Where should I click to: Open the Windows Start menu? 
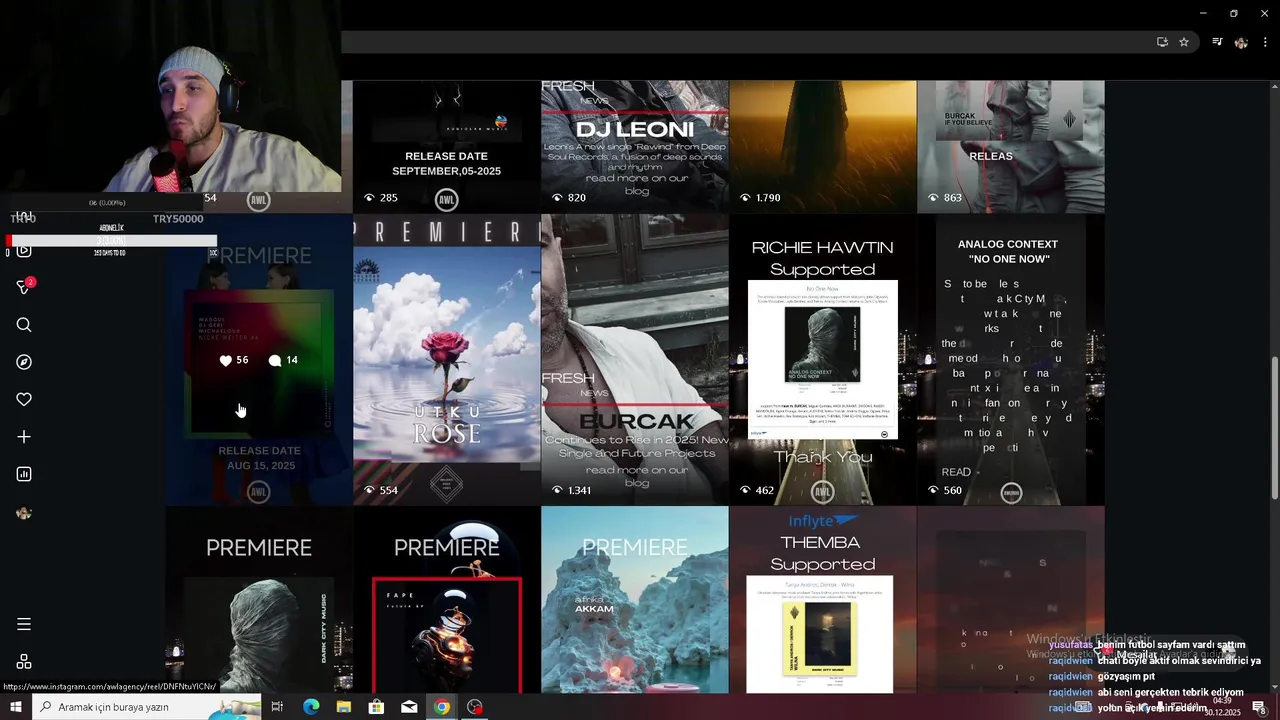click(16, 707)
